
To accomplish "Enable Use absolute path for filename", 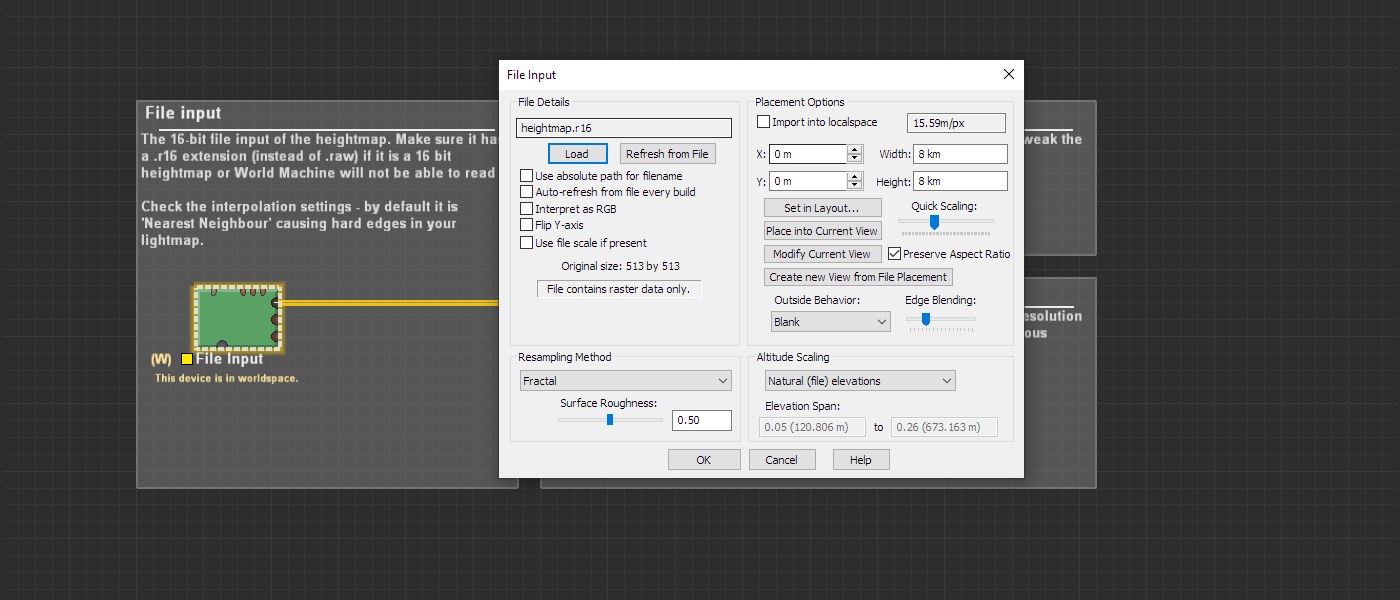I will [x=527, y=176].
